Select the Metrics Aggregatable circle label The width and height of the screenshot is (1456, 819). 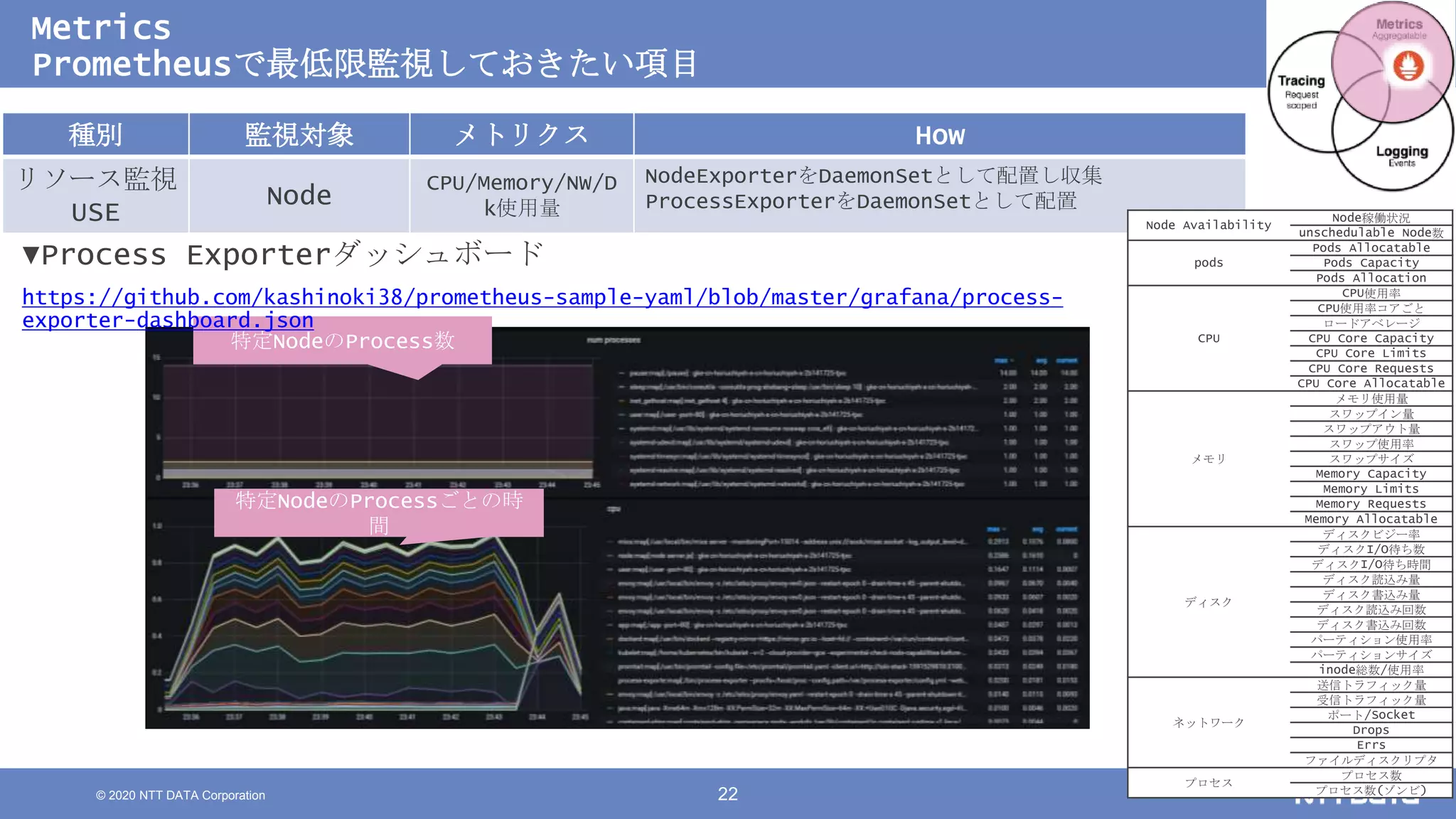[x=1399, y=29]
